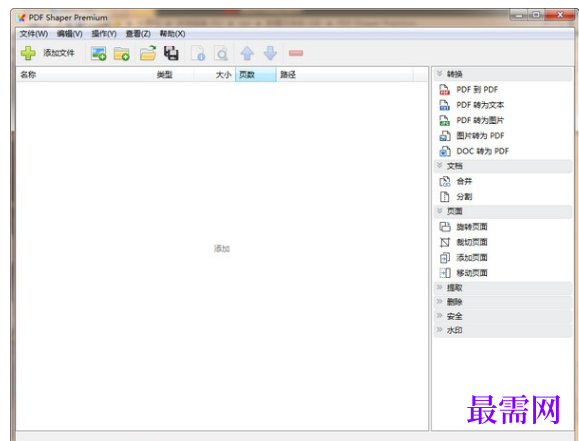Click the 图片转为 PDF icon

tap(445, 136)
